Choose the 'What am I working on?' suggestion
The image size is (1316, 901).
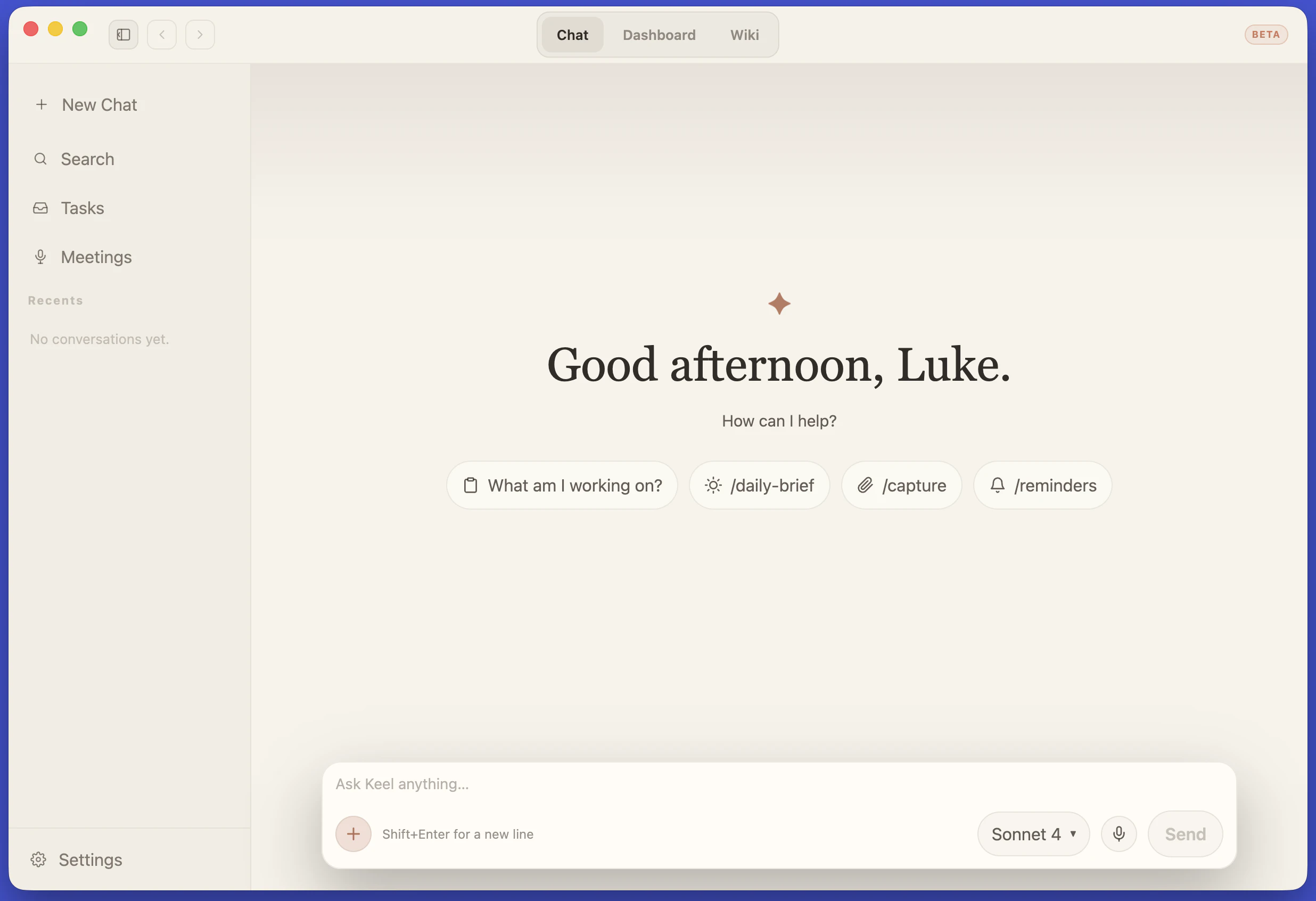pyautogui.click(x=562, y=485)
